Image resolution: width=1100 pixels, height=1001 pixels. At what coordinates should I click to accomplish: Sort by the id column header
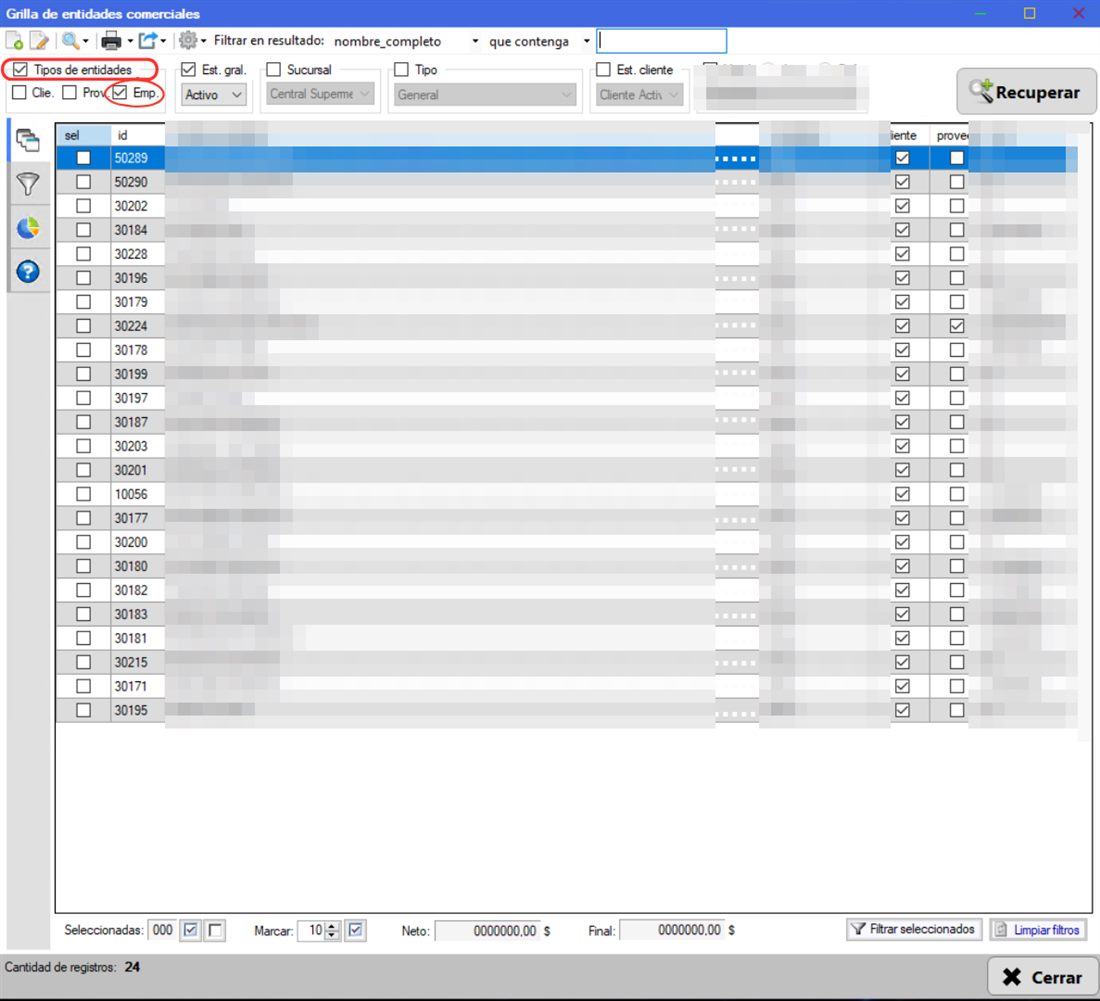point(138,135)
